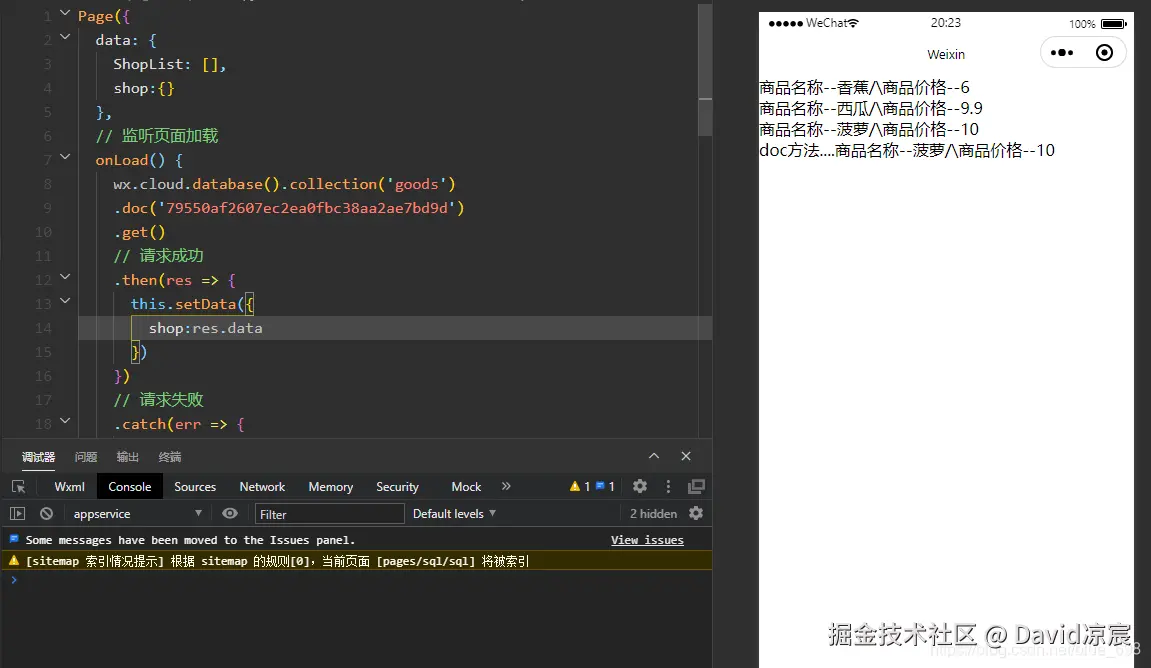The width and height of the screenshot is (1151, 668).
Task: Open the appservice context dropdown
Action: pyautogui.click(x=136, y=514)
